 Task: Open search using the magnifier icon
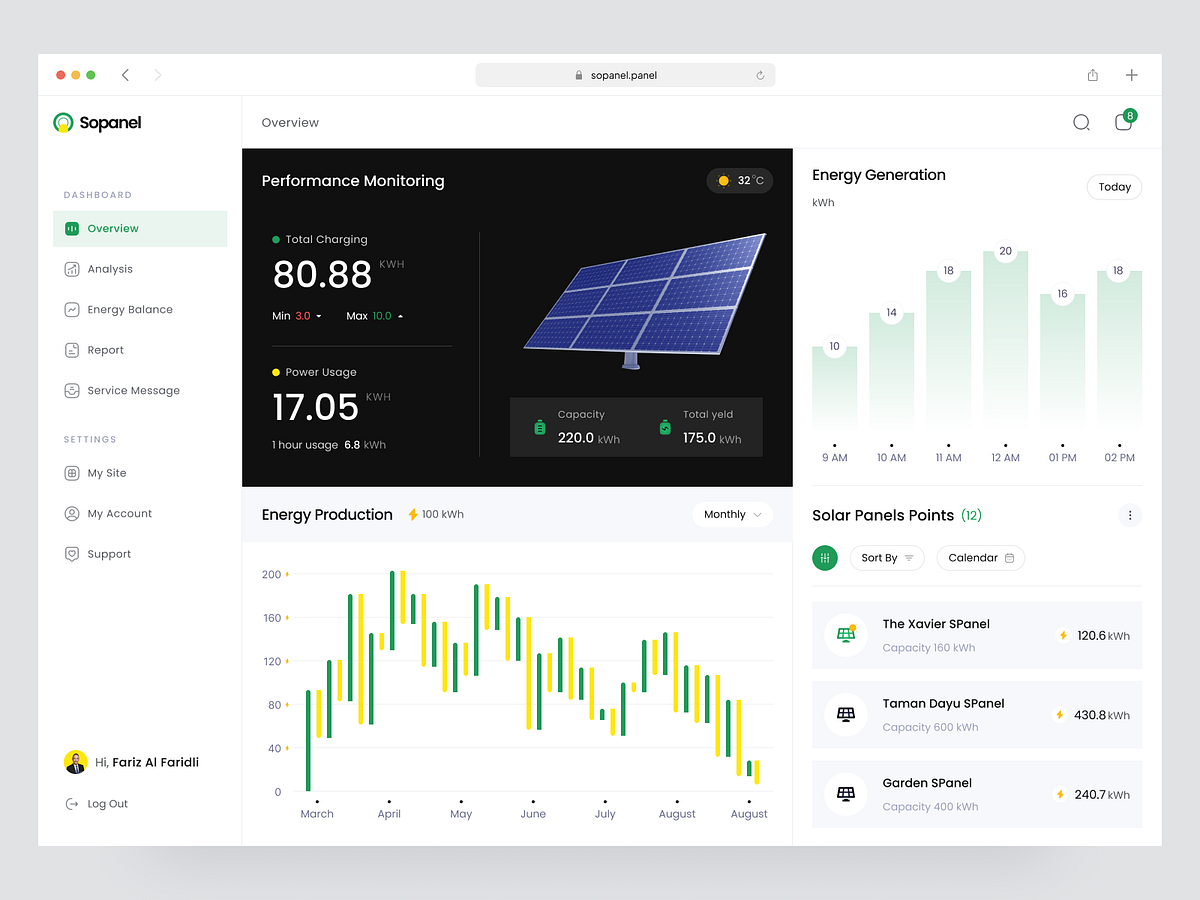1081,122
